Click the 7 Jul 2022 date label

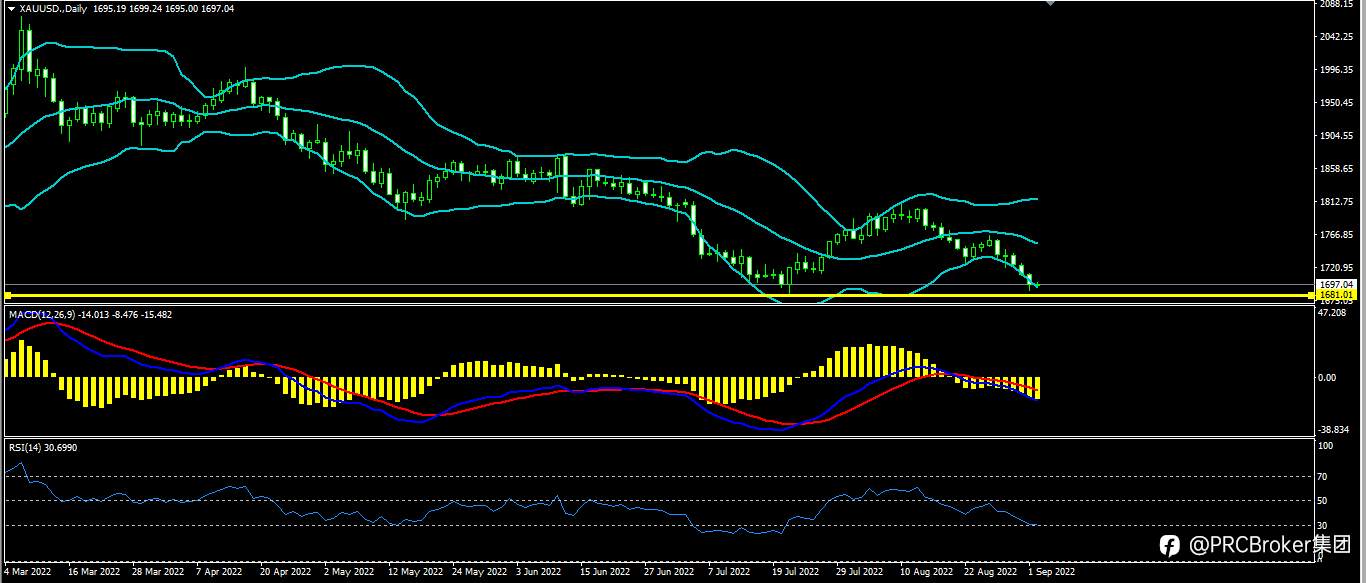(730, 572)
